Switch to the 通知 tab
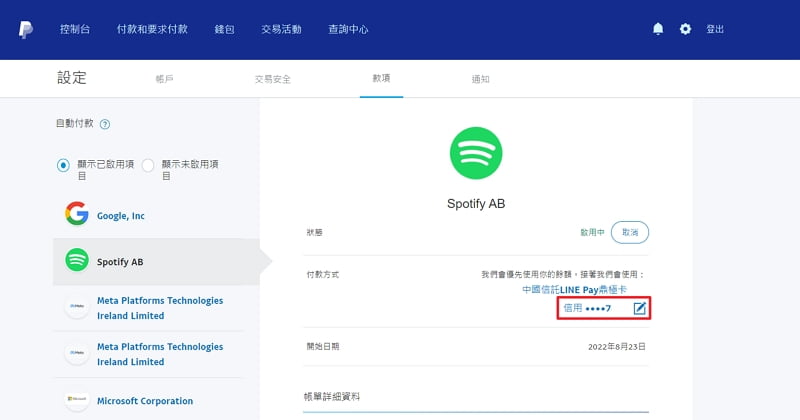The width and height of the screenshot is (800, 420). coord(480,79)
